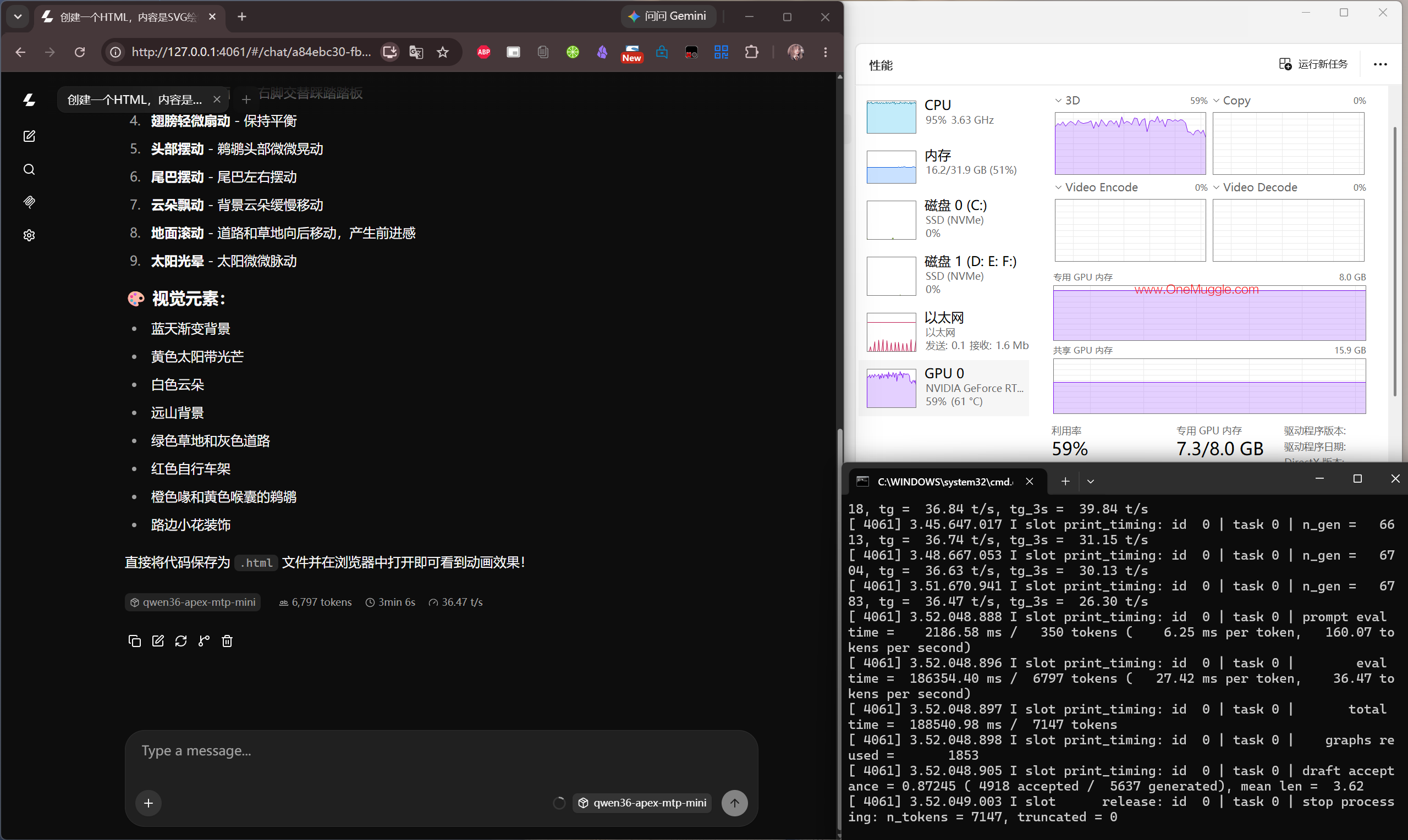Click the browser address bar URL
The width and height of the screenshot is (1408, 840).
(251, 52)
